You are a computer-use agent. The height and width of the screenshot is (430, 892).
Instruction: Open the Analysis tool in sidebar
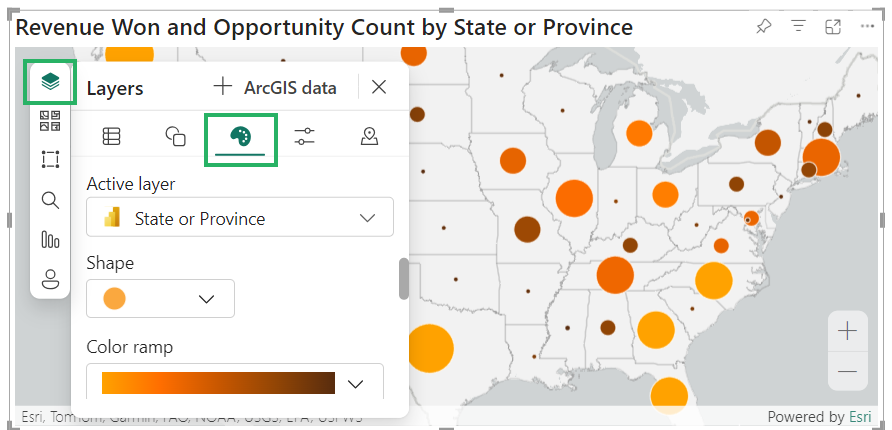(x=50, y=239)
